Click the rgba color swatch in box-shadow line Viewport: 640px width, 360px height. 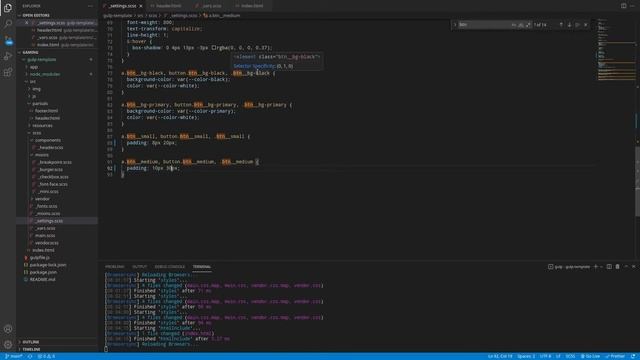pos(213,48)
